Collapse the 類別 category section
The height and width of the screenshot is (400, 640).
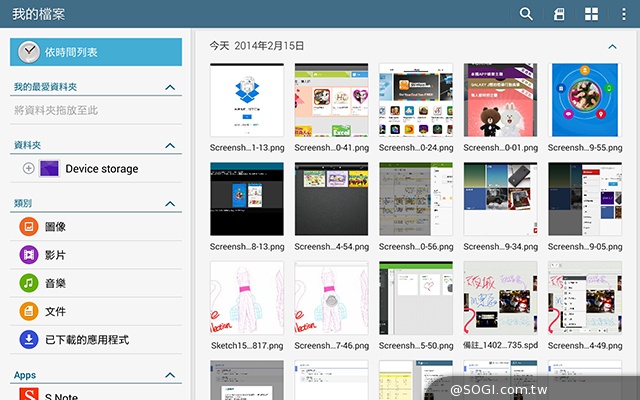coord(170,203)
